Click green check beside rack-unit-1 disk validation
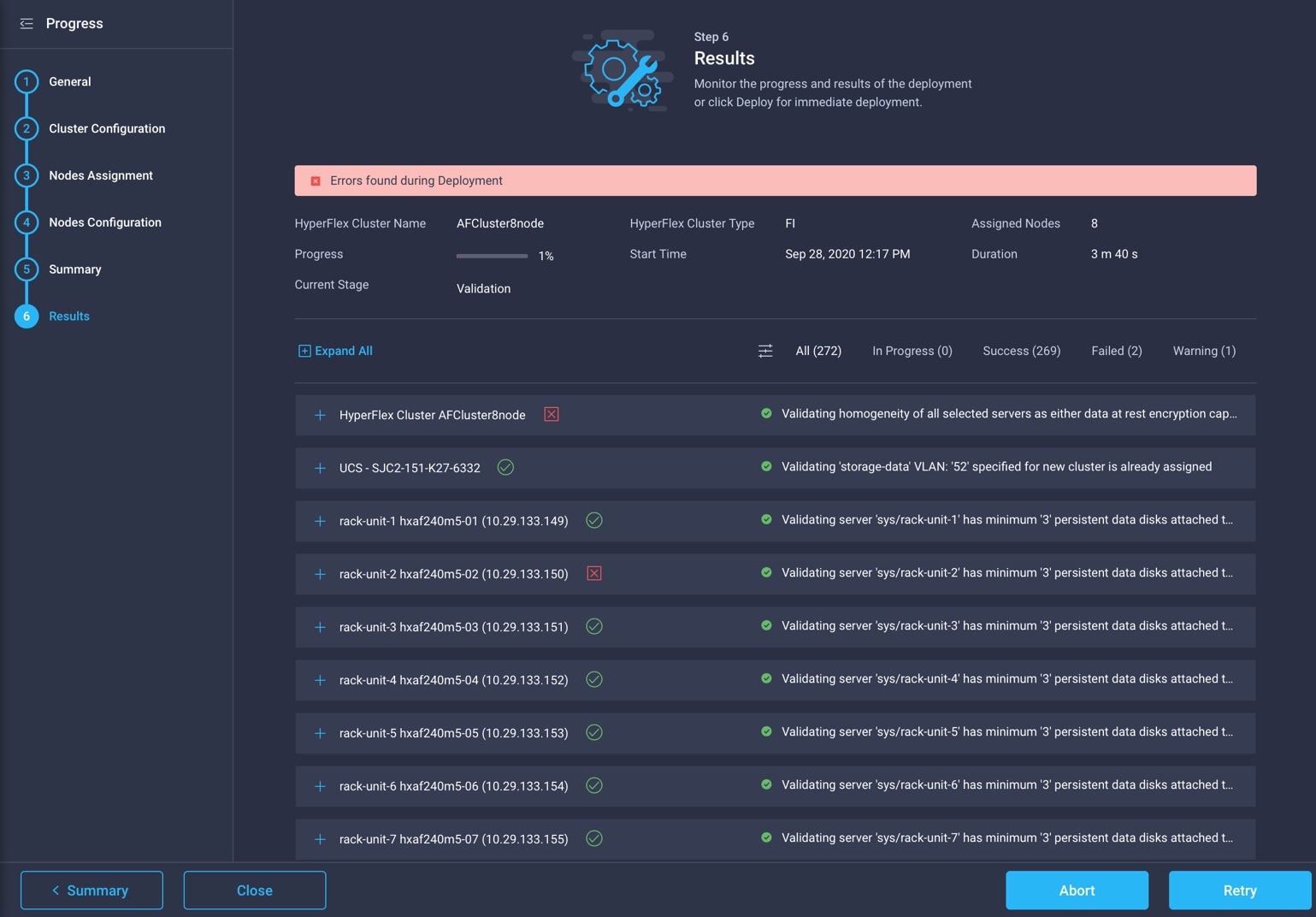The width and height of the screenshot is (1316, 917). click(766, 519)
